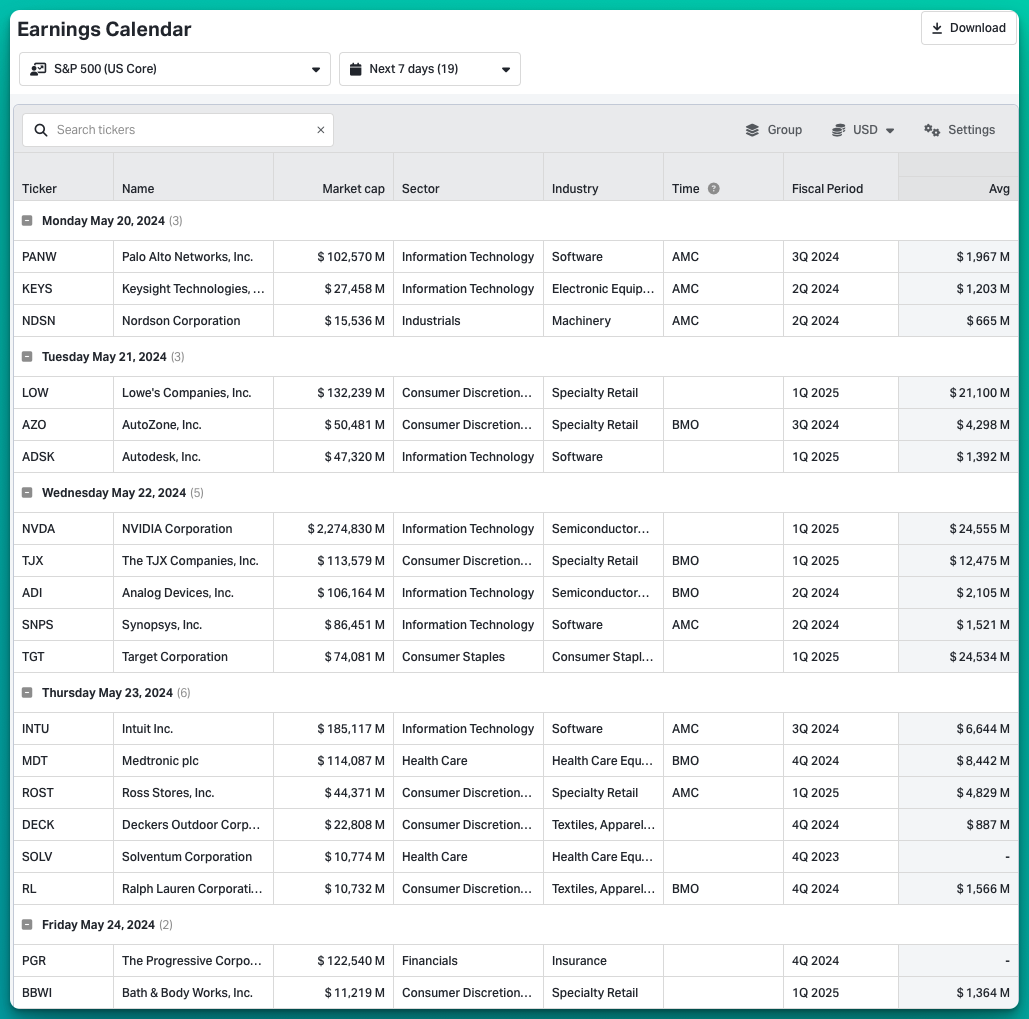Click the gears icon beside Settings
This screenshot has height=1019, width=1029.
(x=932, y=130)
